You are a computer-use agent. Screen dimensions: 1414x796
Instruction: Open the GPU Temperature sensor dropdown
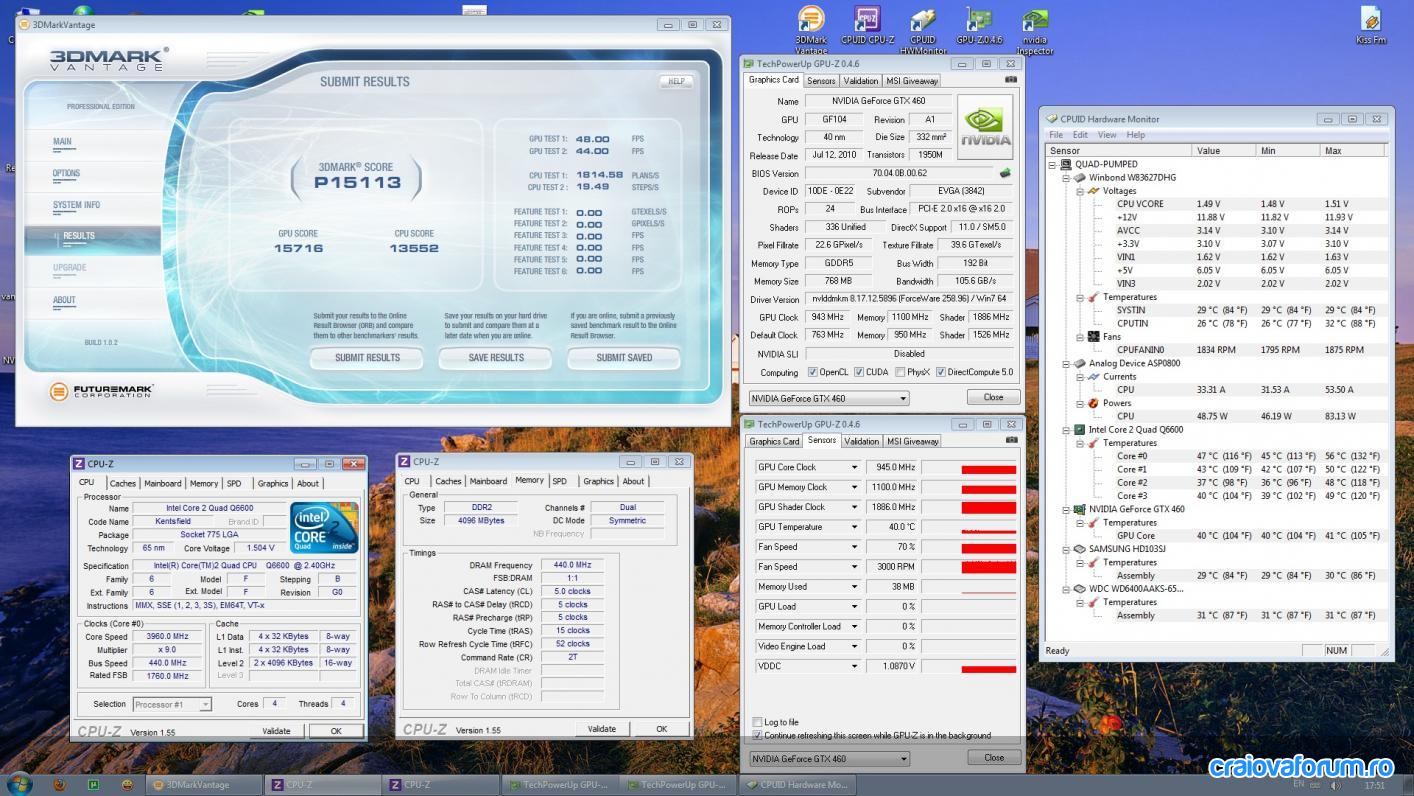click(x=854, y=527)
